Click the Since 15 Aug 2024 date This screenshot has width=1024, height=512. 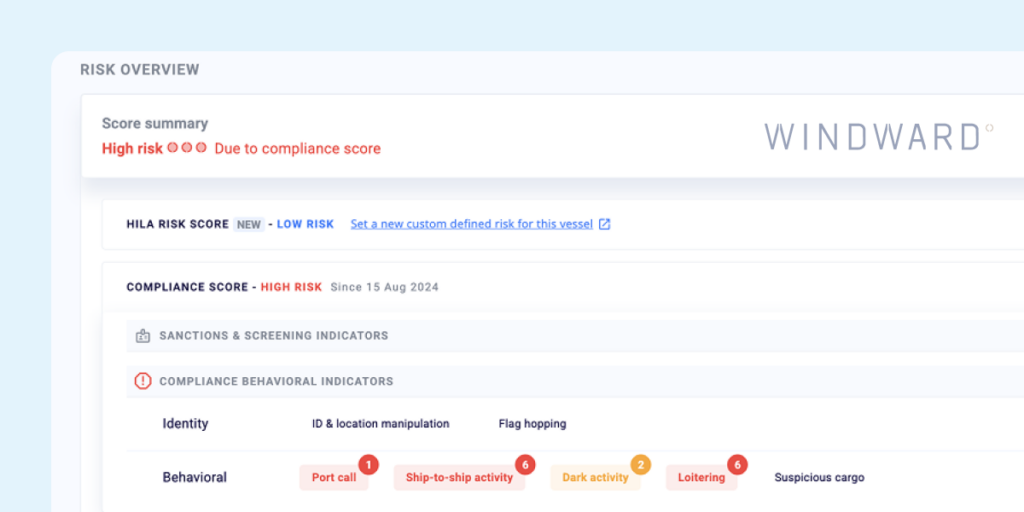tap(385, 287)
